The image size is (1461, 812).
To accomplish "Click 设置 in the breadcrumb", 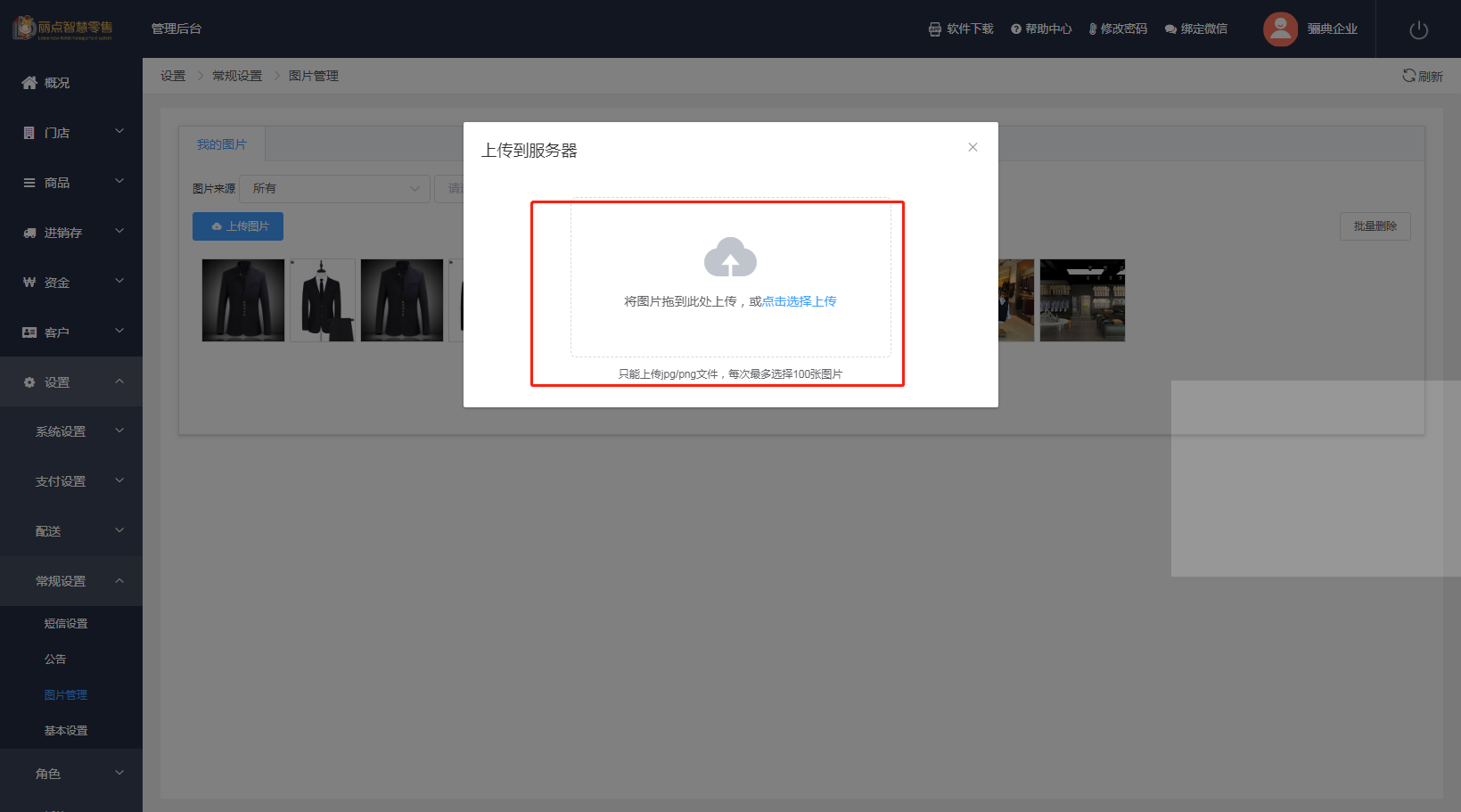I will (x=173, y=76).
